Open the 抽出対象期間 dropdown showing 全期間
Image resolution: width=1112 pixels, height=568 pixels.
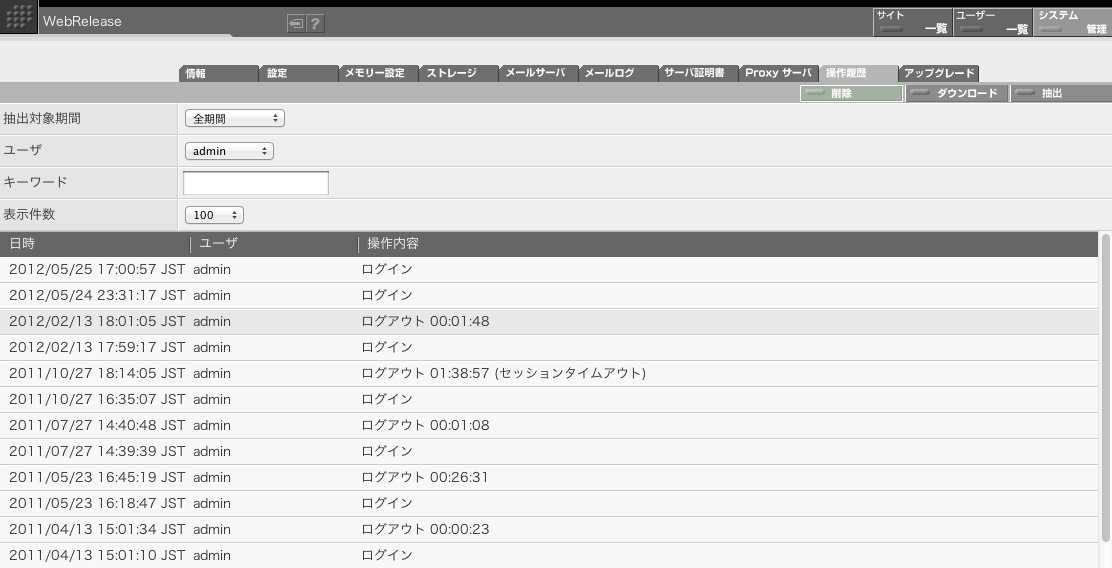pyautogui.click(x=235, y=119)
